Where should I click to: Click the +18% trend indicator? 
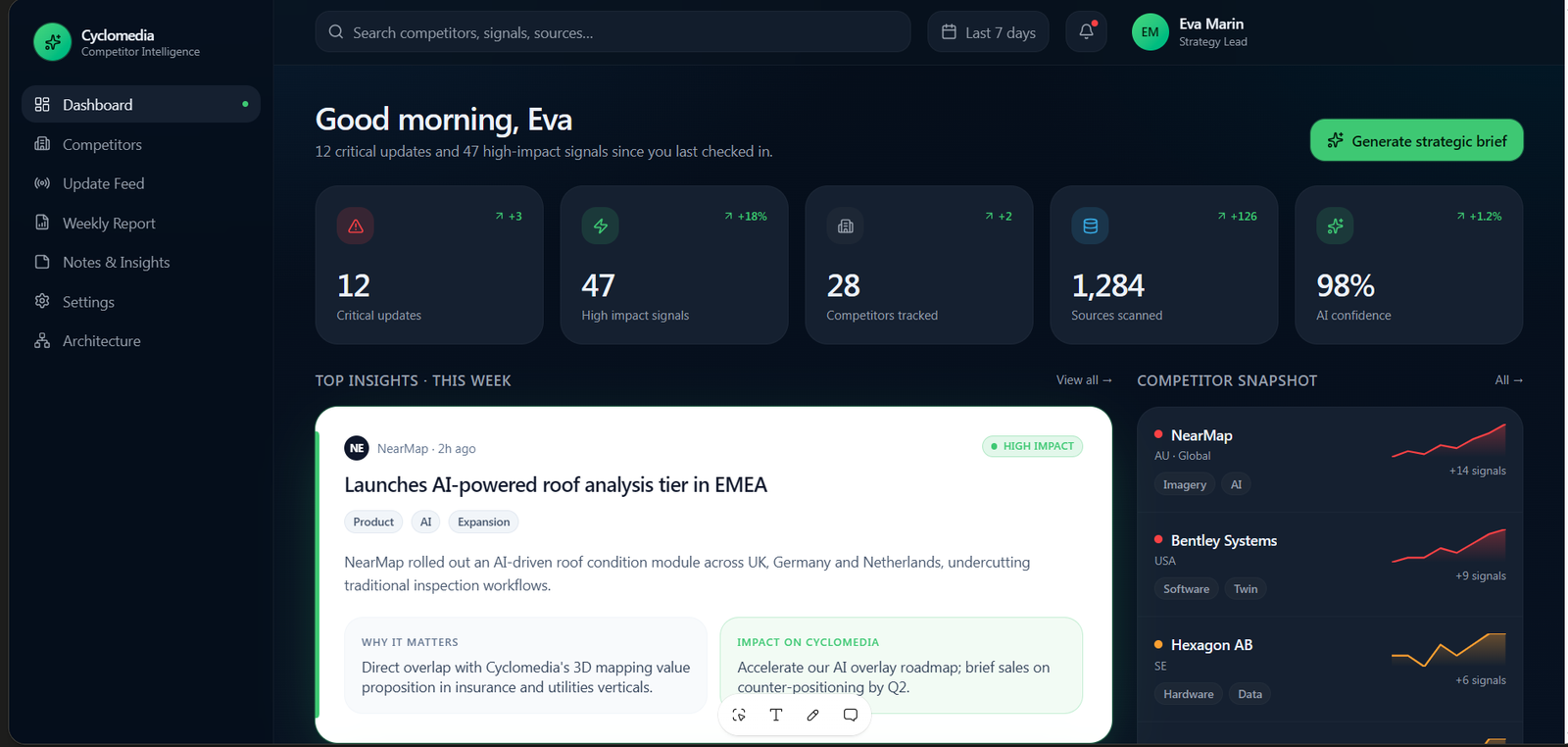pyautogui.click(x=746, y=216)
